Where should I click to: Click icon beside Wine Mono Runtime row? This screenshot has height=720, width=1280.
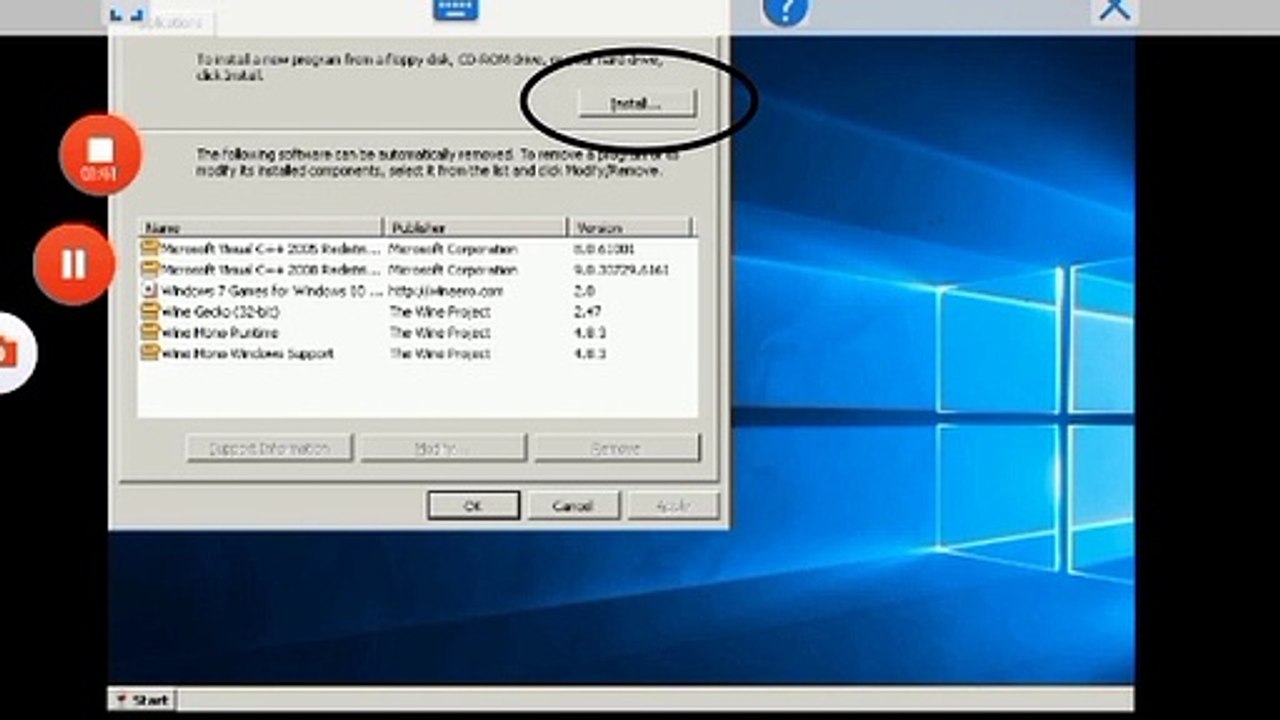coord(150,333)
